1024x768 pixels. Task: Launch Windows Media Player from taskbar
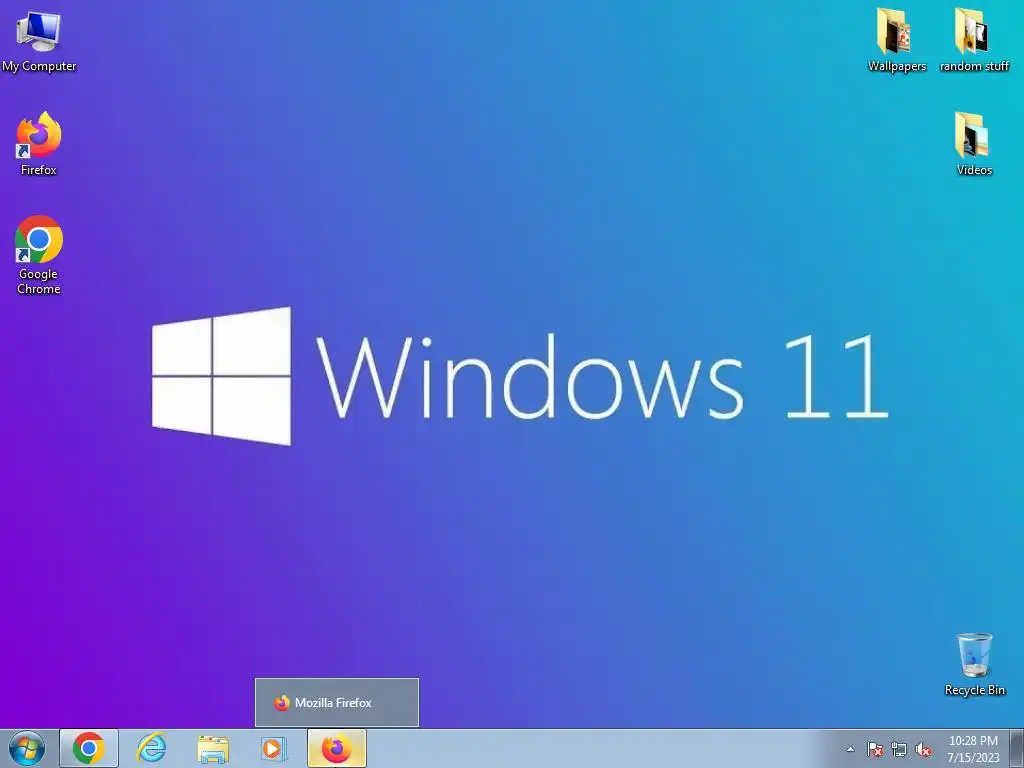(x=274, y=748)
